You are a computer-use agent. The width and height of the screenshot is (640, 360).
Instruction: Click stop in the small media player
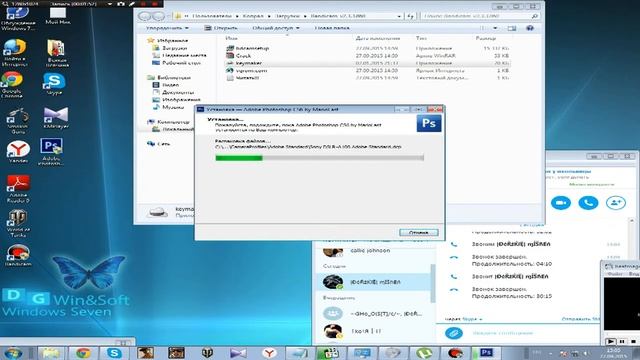(x=633, y=341)
